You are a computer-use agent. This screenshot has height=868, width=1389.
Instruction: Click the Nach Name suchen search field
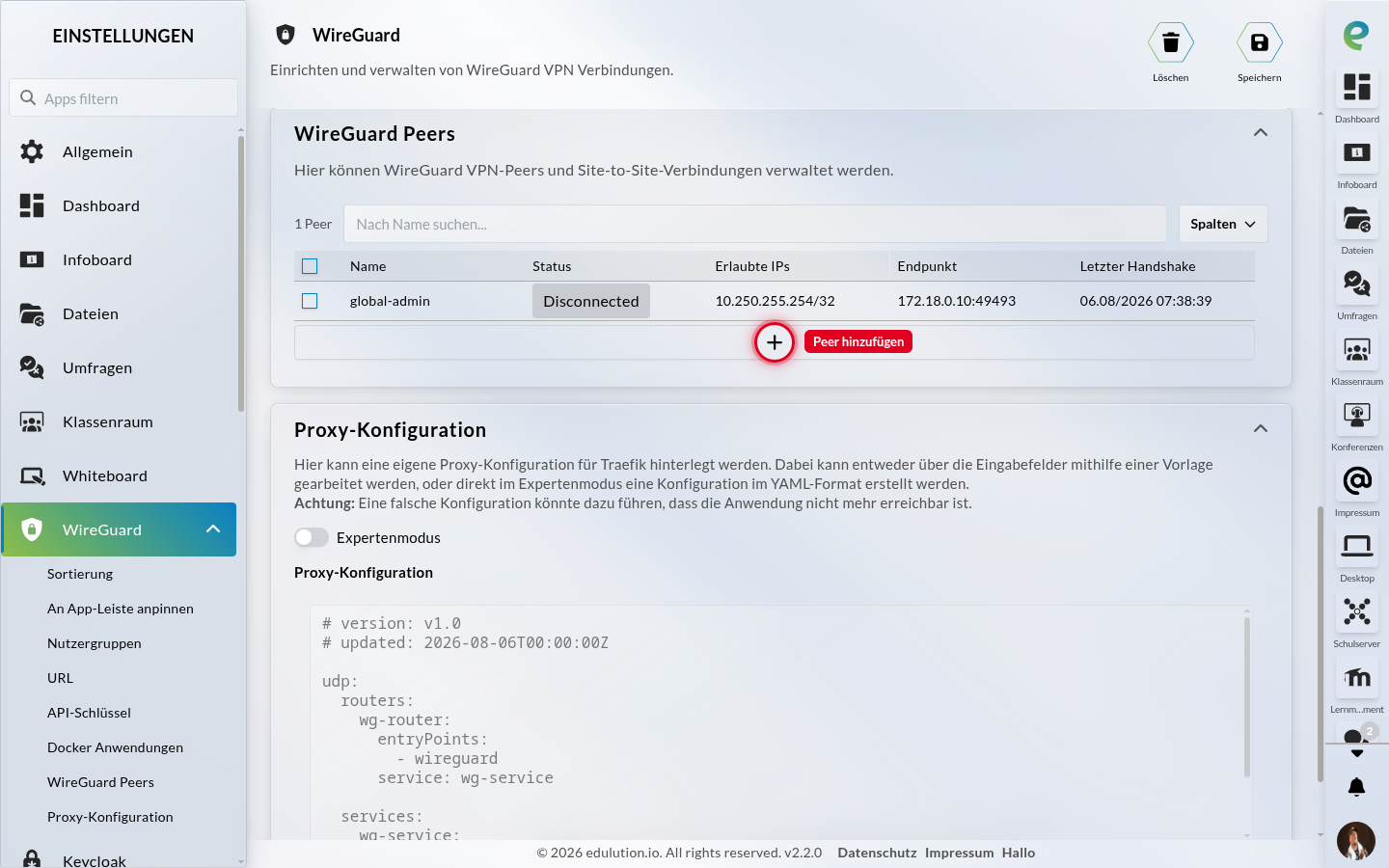755,224
